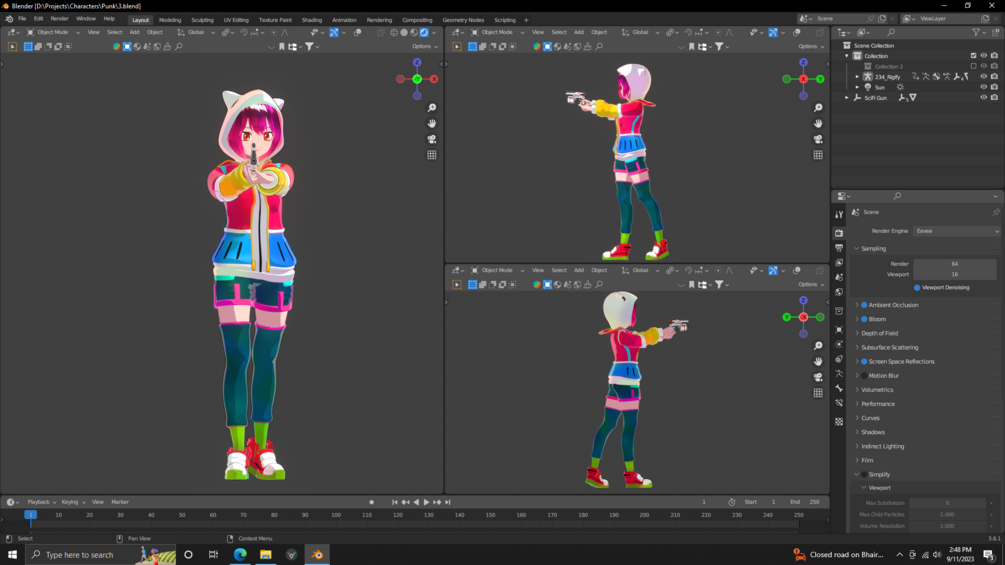The width and height of the screenshot is (1005, 565).
Task: Switch to Sculpting workspace tab
Action: coord(203,20)
